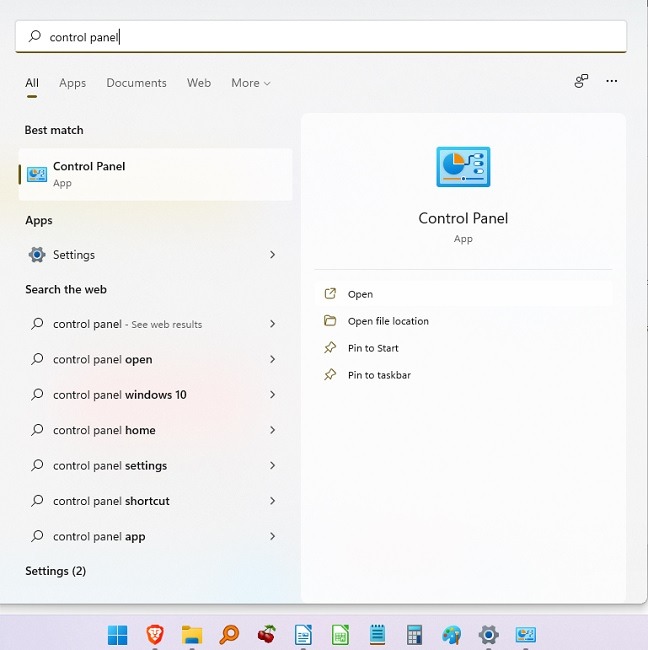Click the 'Settings (2)' section heading
648x650 pixels.
click(x=56, y=571)
